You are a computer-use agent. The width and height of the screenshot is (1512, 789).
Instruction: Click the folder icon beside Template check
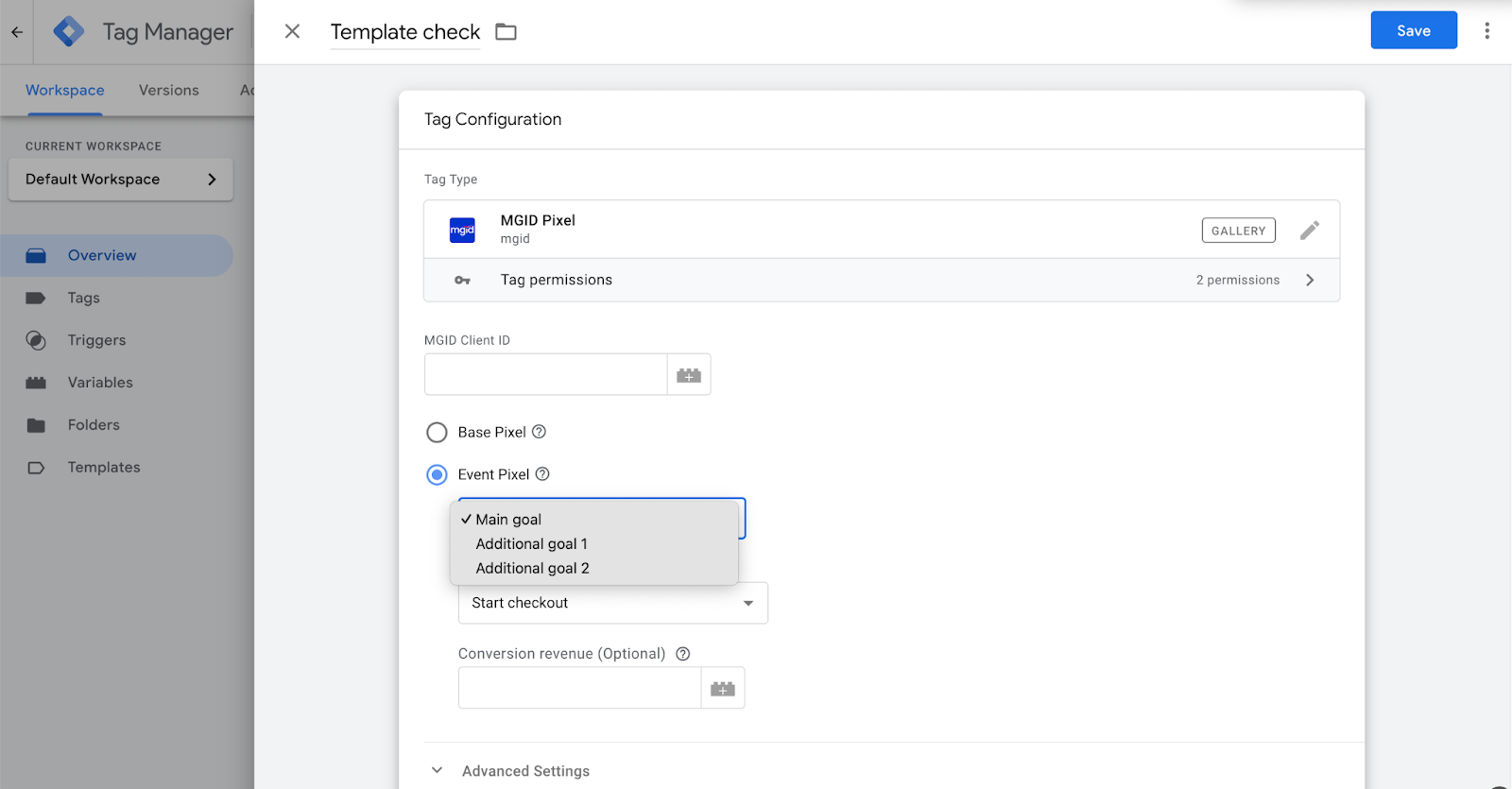pyautogui.click(x=507, y=32)
